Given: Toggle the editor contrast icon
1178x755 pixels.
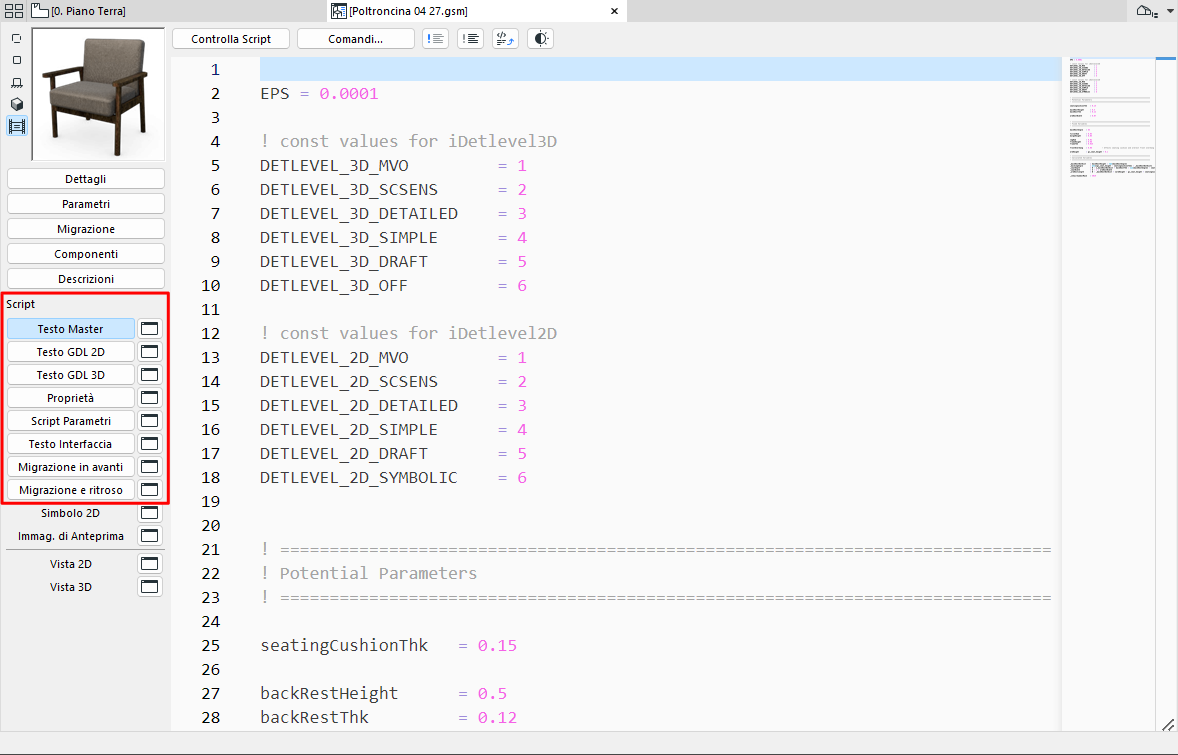Looking at the screenshot, I should click(x=540, y=38).
